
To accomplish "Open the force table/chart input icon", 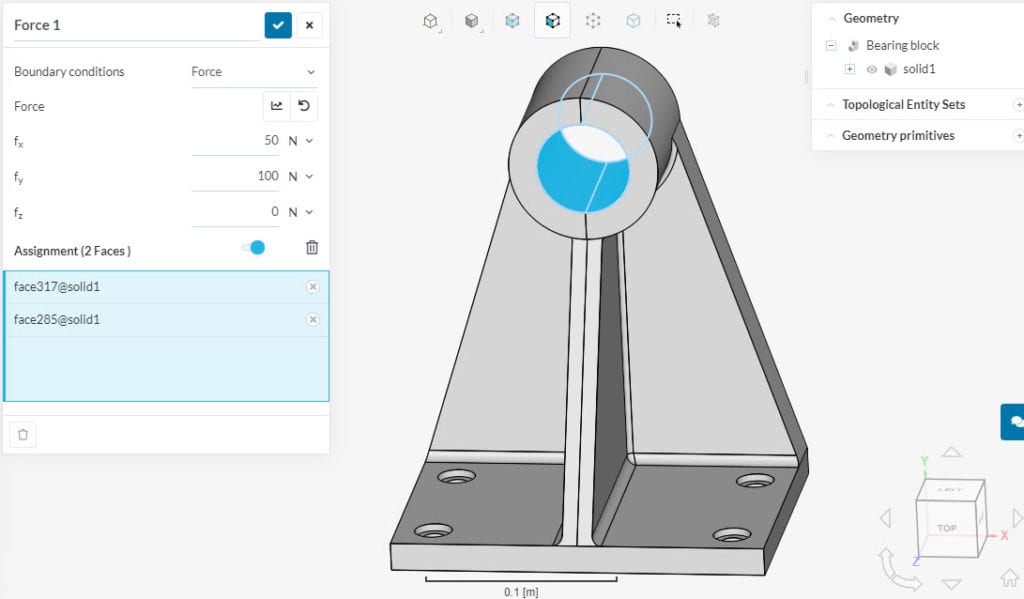I will click(x=276, y=106).
